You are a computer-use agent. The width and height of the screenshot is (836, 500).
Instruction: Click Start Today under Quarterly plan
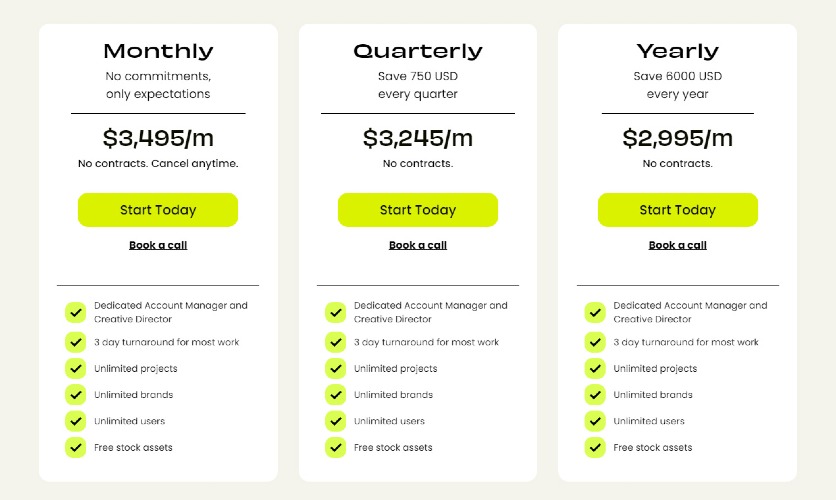pyautogui.click(x=418, y=210)
